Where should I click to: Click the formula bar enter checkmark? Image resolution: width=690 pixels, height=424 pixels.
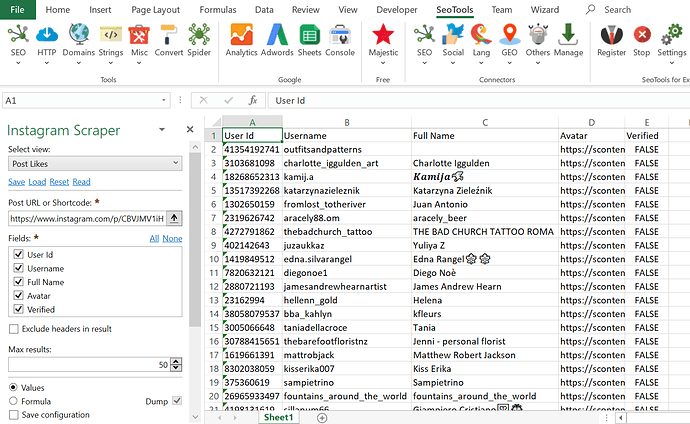click(x=228, y=100)
